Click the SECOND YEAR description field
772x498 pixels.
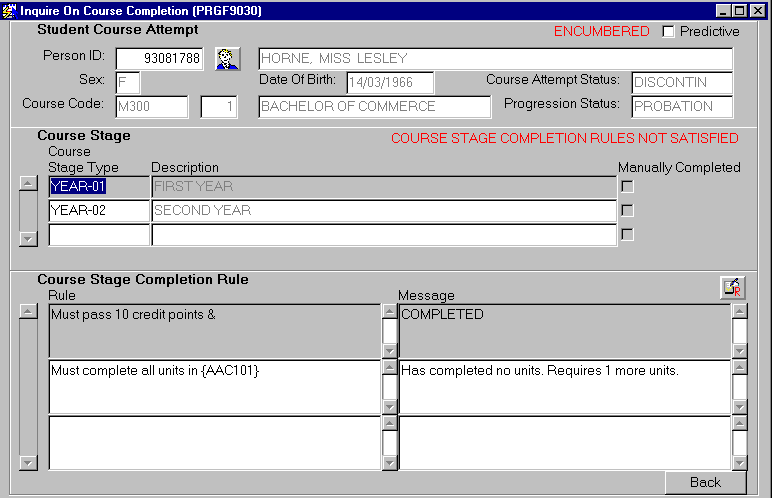[x=383, y=211]
